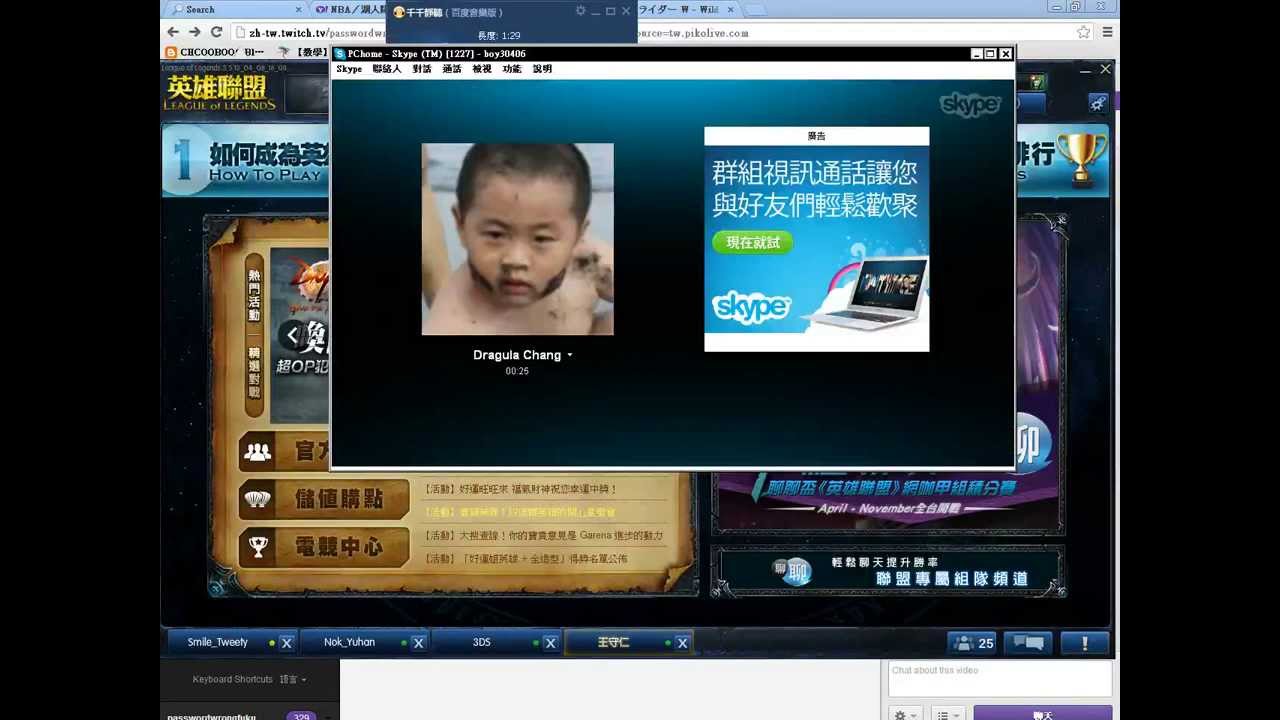Image resolution: width=1280 pixels, height=720 pixels.
Task: Click the rocket icon in LoL client
Action: tap(1098, 103)
